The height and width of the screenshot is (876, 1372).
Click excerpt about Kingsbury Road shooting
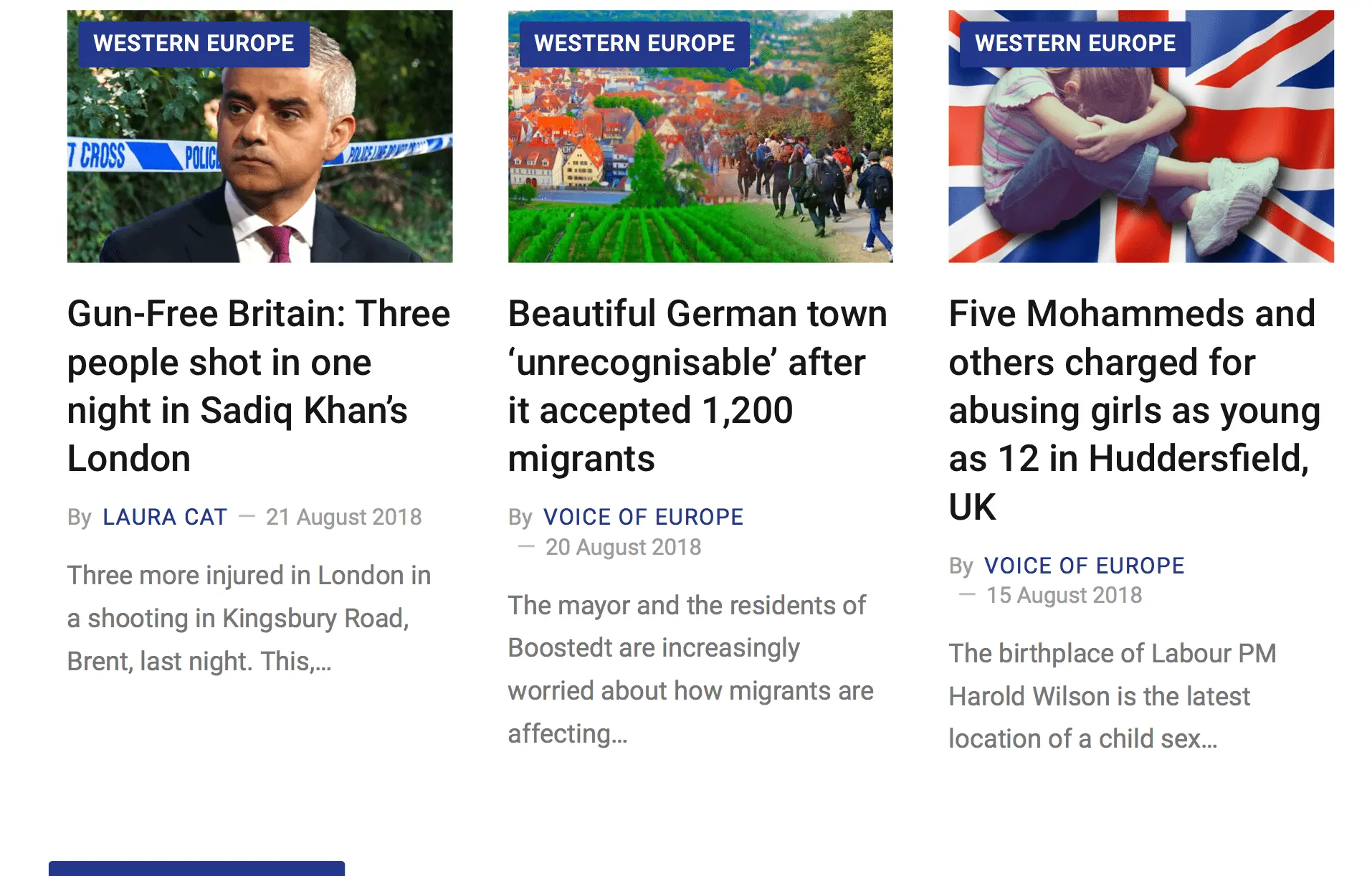pos(249,618)
